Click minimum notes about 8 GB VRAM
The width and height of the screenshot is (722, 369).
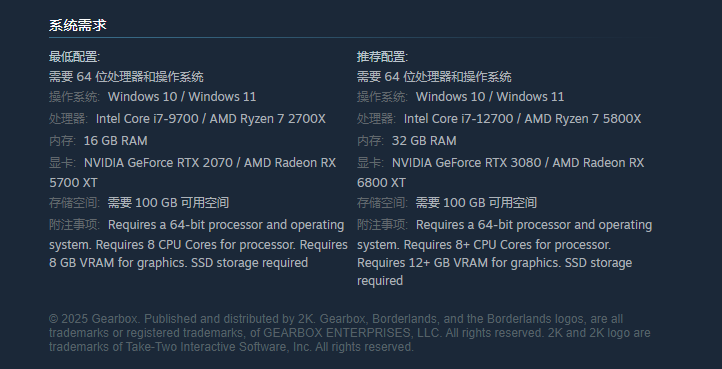click(x=178, y=263)
